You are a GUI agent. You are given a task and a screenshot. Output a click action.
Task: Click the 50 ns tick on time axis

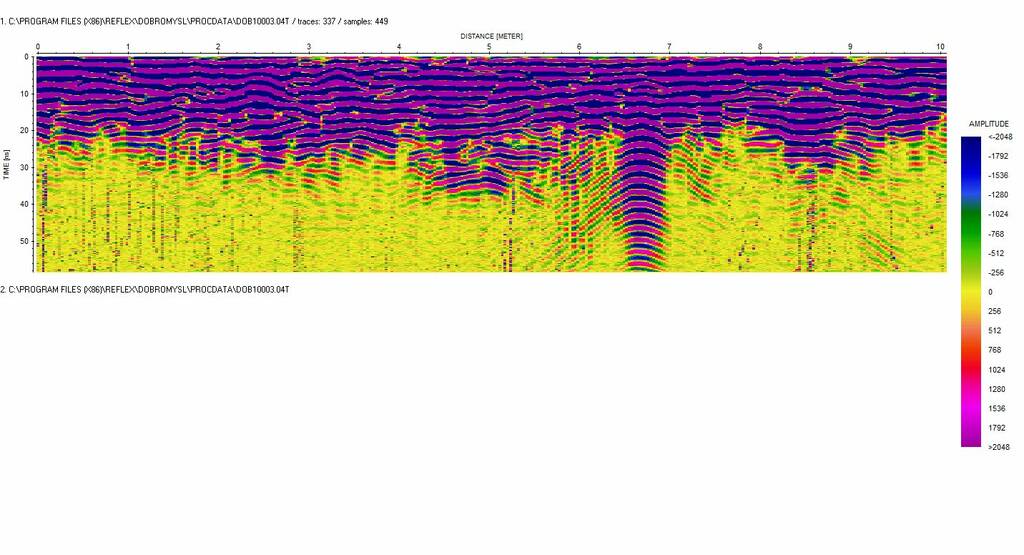[25, 241]
